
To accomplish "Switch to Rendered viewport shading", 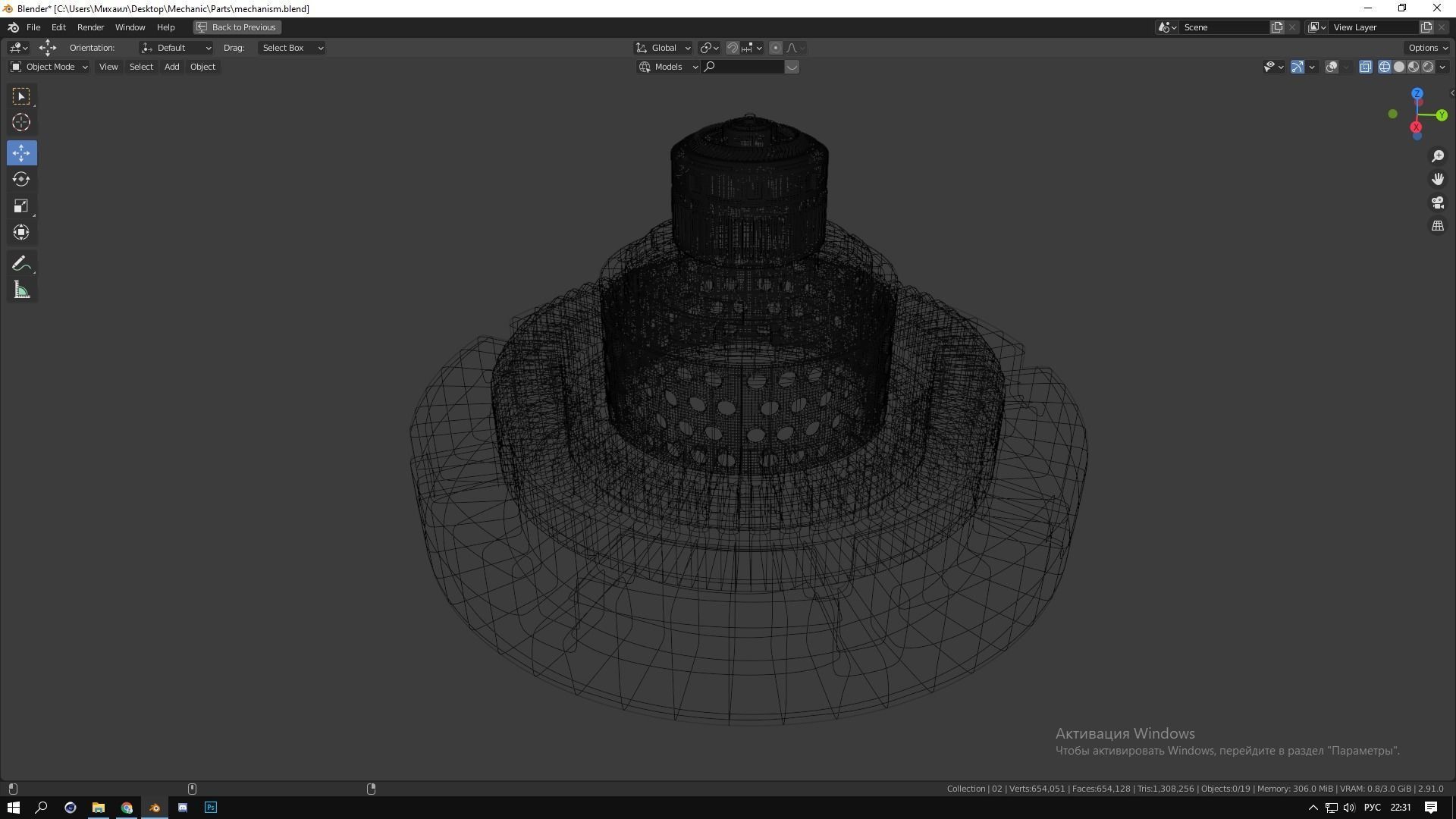I will (1428, 67).
